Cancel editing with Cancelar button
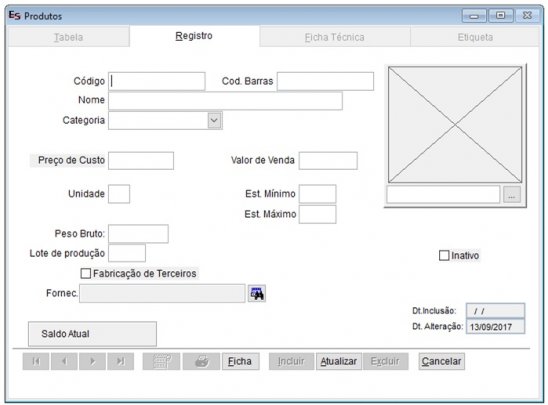The image size is (548, 405). point(441,361)
